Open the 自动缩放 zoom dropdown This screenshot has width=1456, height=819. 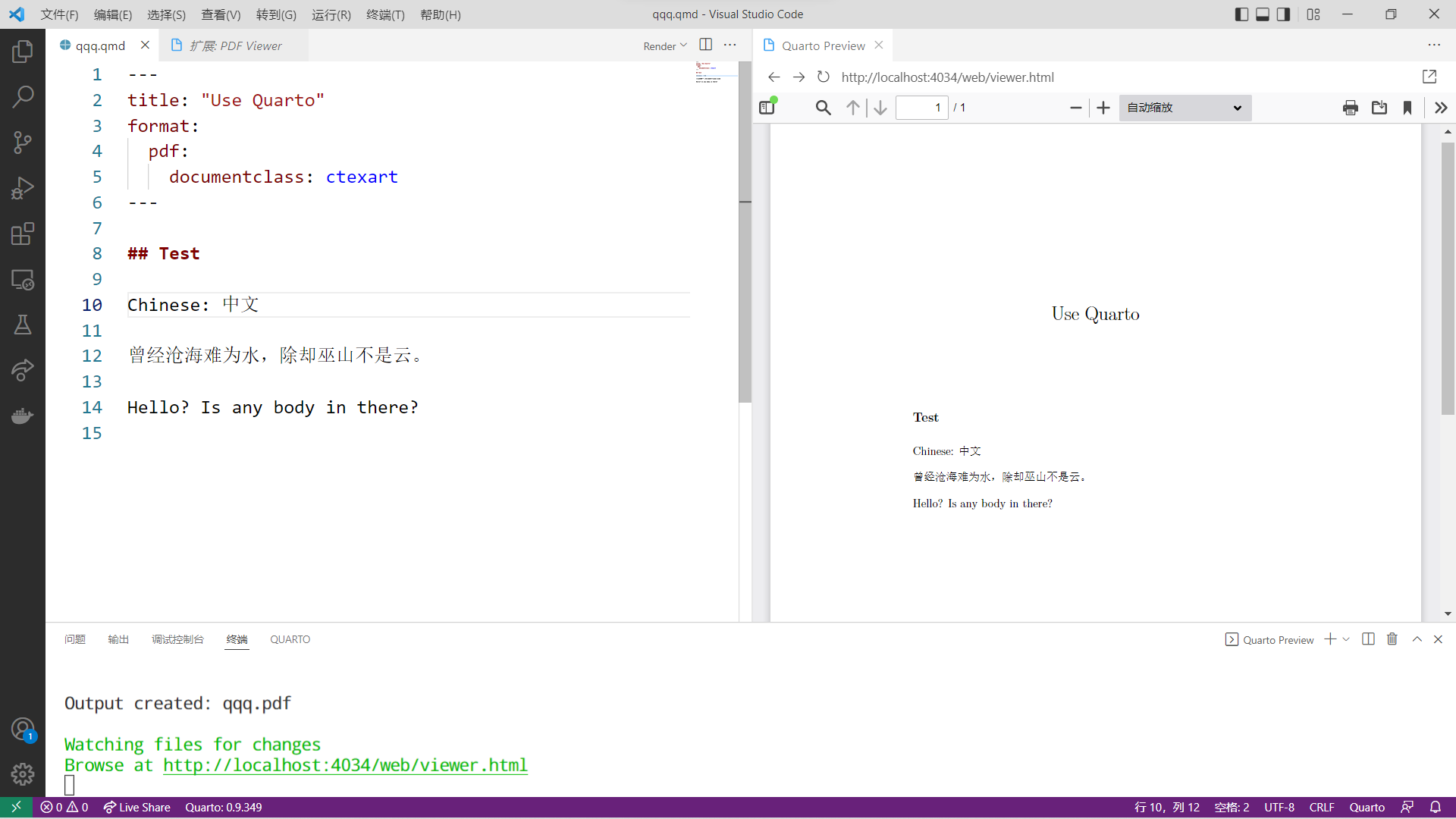click(x=1185, y=108)
